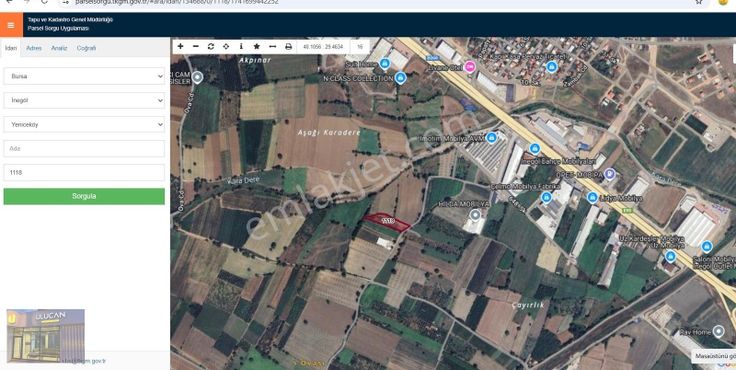Click the green Sorgula button
The width and height of the screenshot is (736, 370).
[84, 196]
